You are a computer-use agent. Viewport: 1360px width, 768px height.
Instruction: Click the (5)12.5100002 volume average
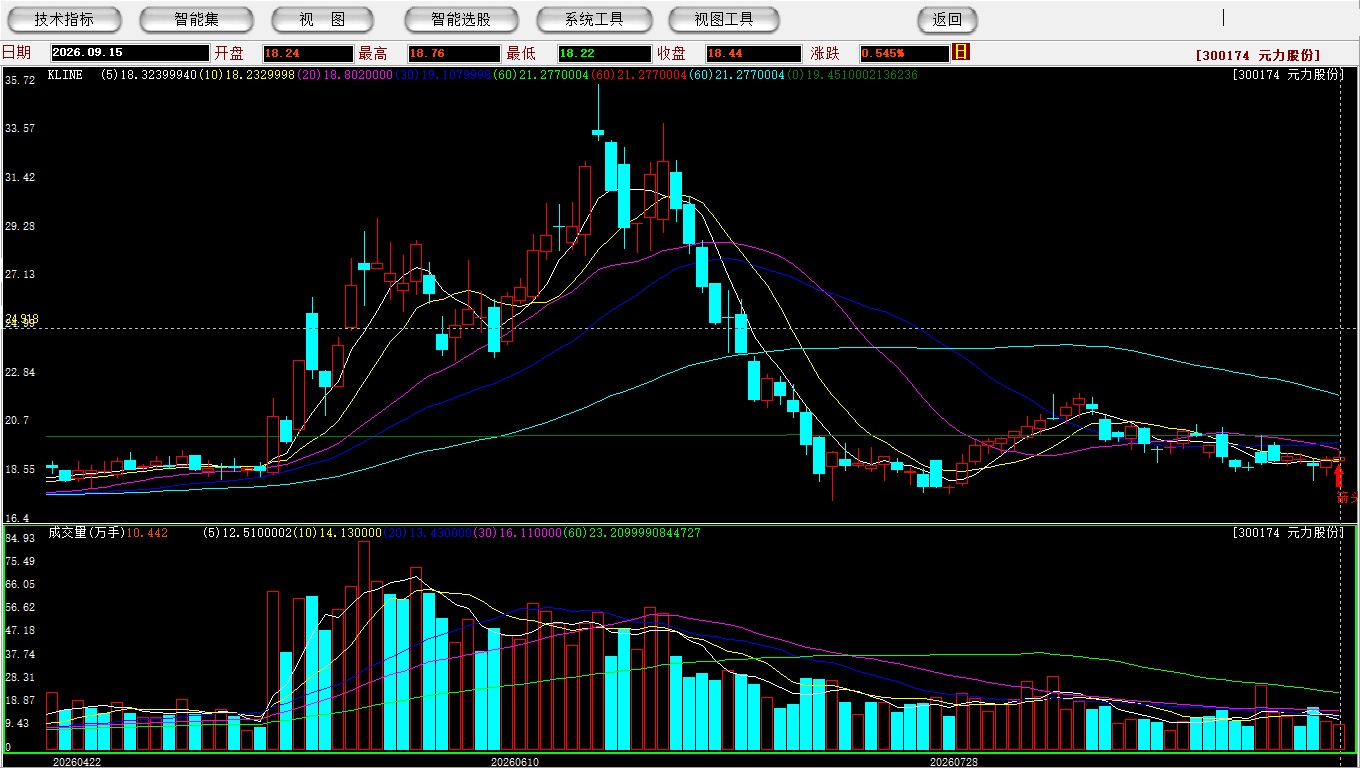[247, 533]
